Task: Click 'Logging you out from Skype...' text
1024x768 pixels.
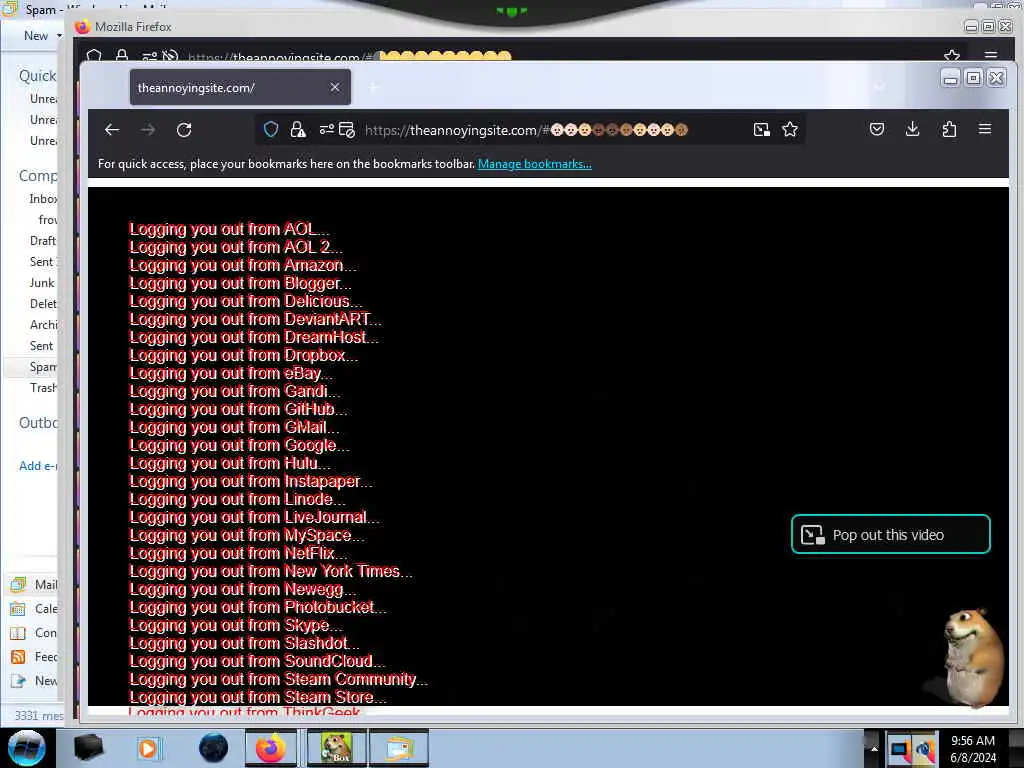Action: pos(235,625)
